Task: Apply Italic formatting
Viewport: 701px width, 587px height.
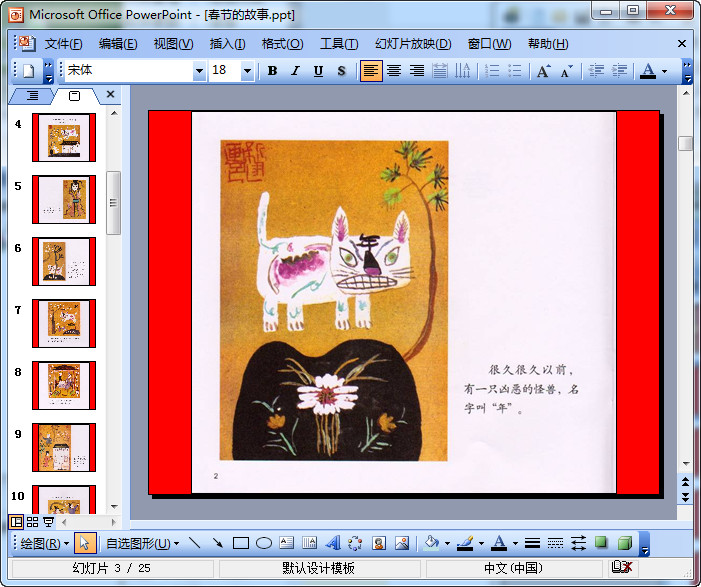Action: 295,71
